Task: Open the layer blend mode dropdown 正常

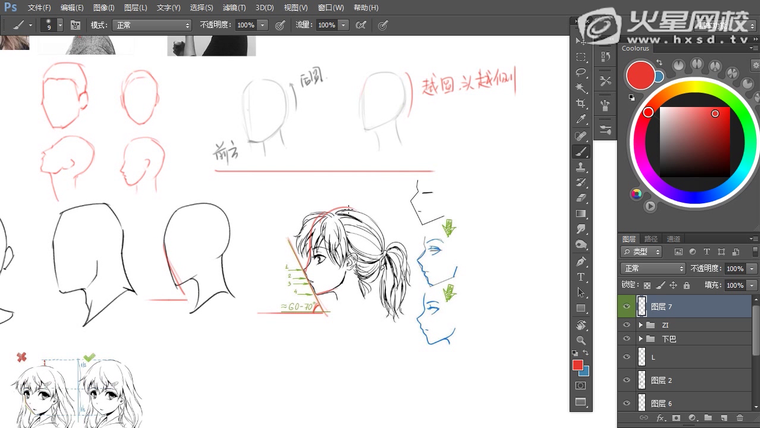Action: pos(653,269)
